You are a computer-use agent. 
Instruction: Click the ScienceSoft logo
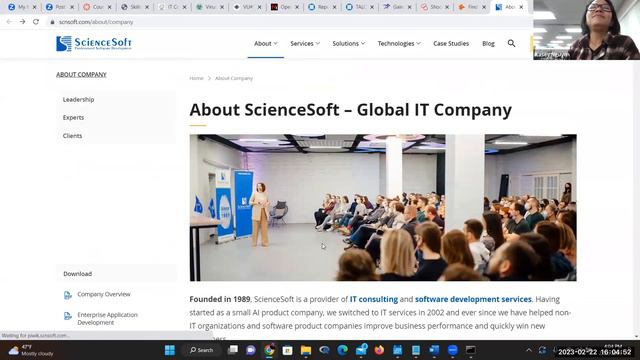(x=94, y=43)
